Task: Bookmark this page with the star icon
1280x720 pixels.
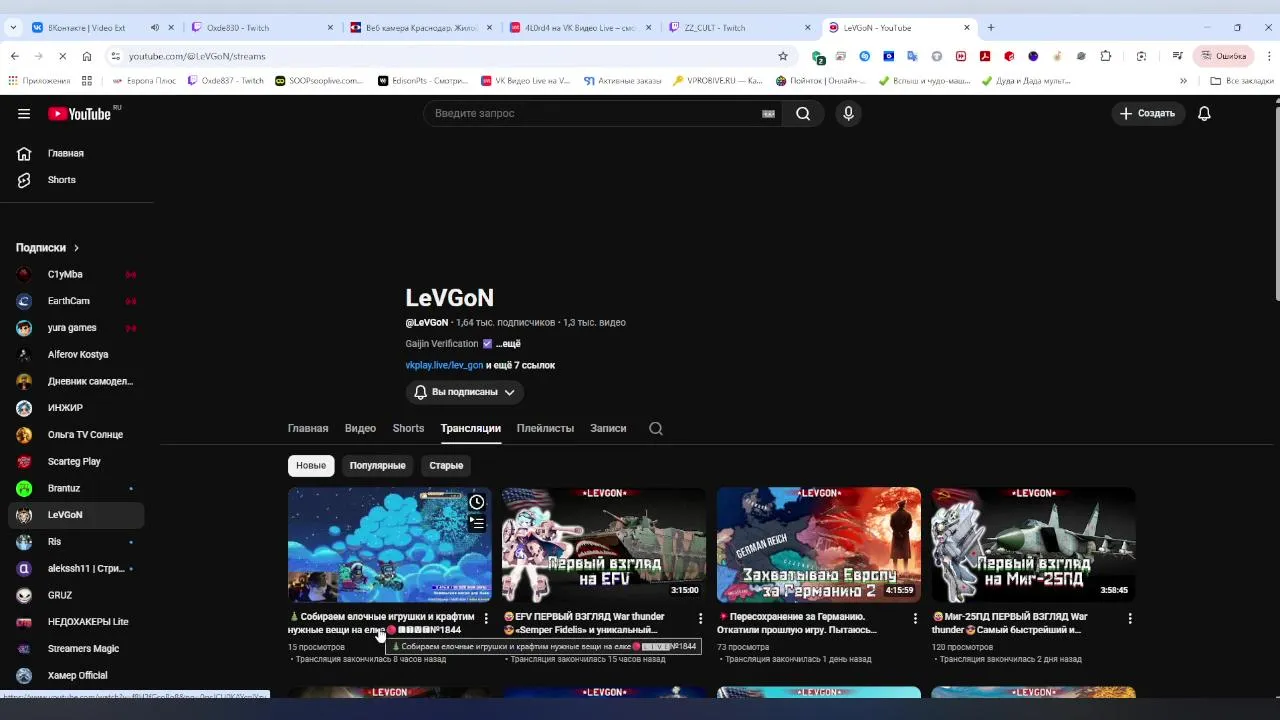Action: pyautogui.click(x=783, y=57)
